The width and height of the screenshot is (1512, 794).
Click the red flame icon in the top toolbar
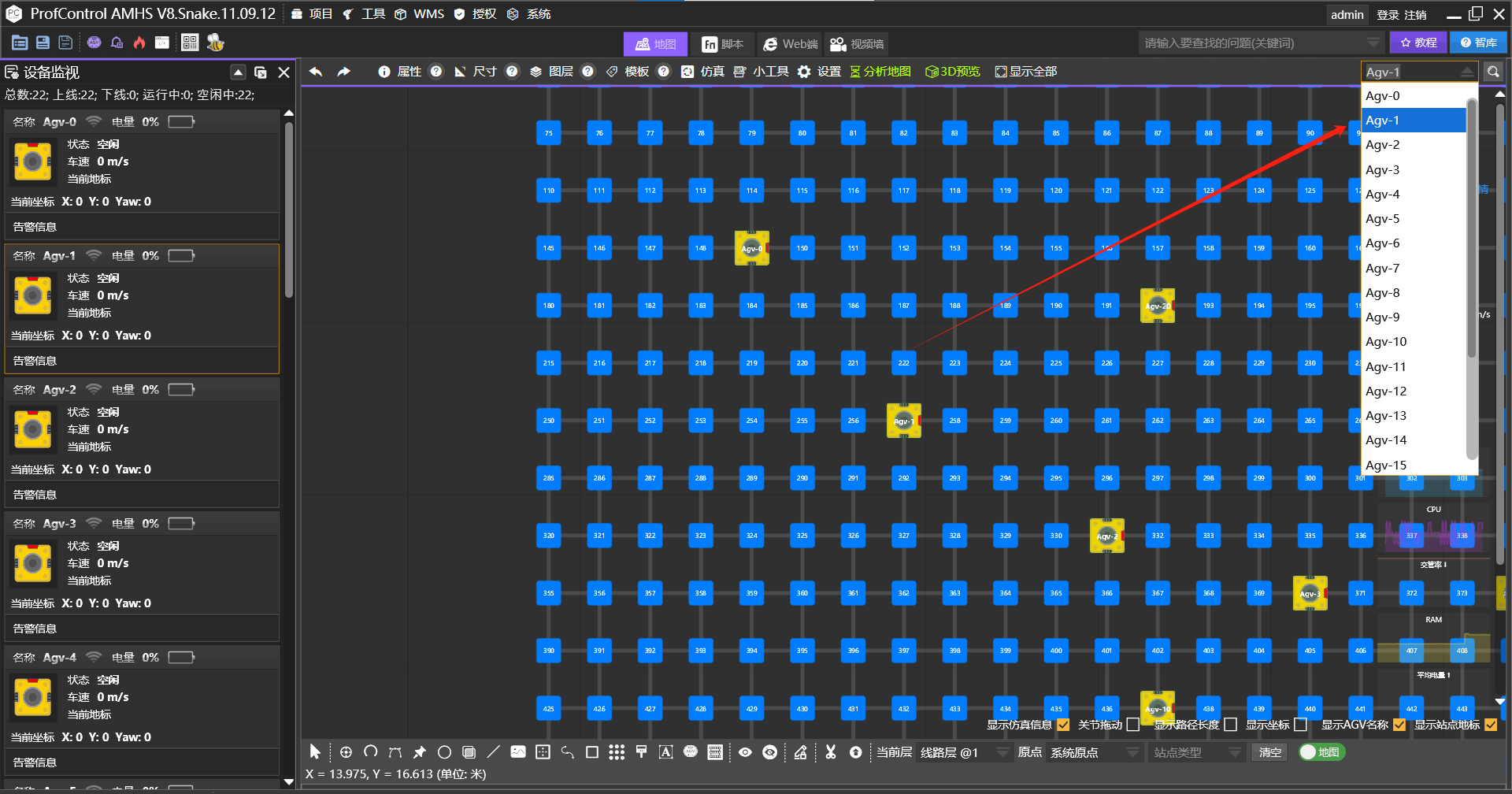pyautogui.click(x=139, y=43)
